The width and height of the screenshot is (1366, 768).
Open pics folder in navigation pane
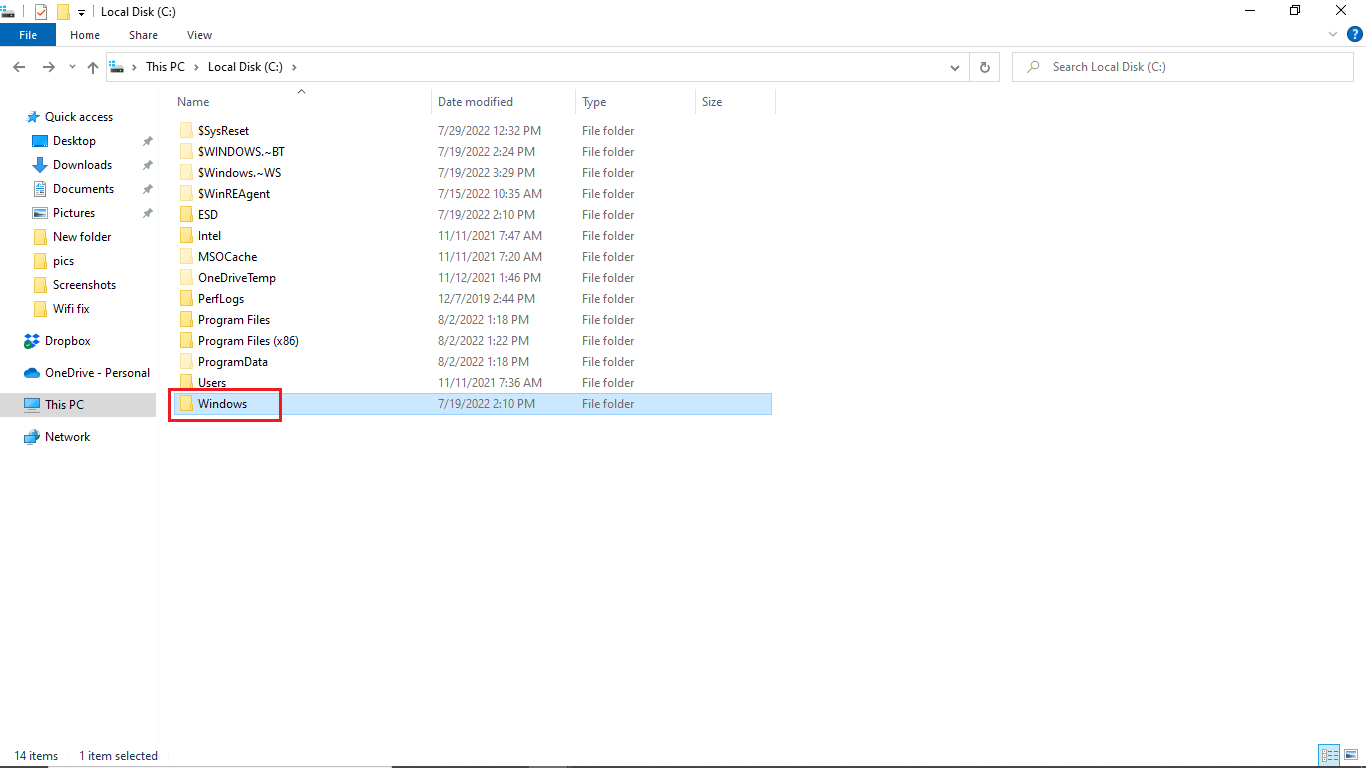pyautogui.click(x=63, y=261)
